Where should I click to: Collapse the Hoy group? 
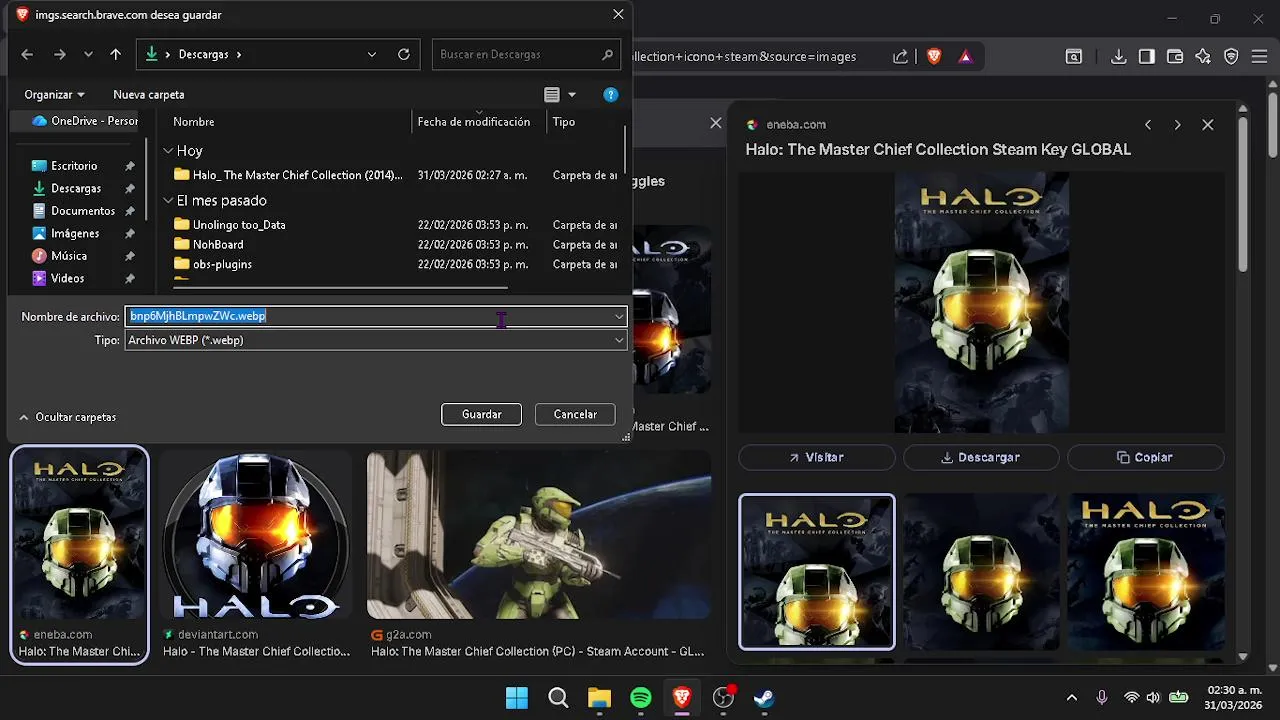[168, 151]
